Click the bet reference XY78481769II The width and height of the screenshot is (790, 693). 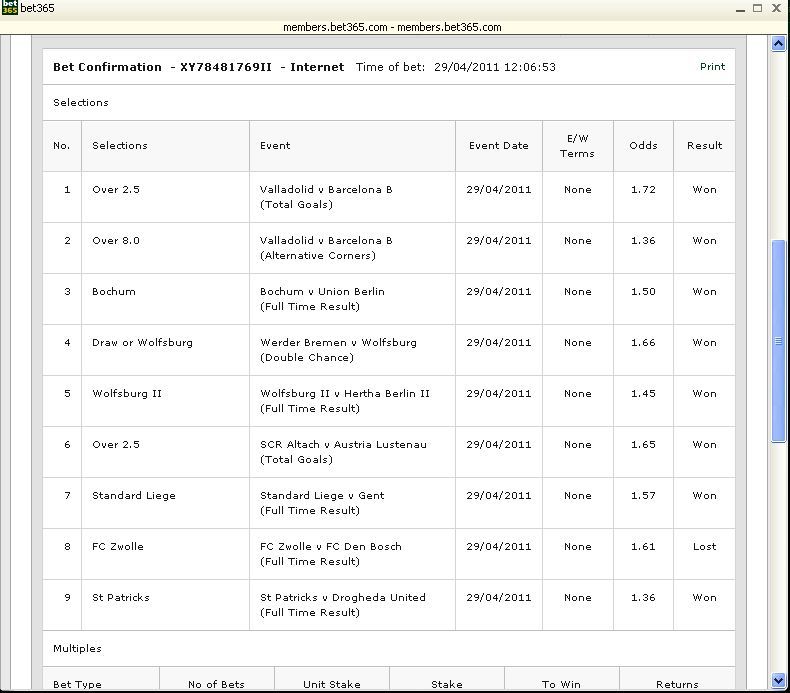tap(226, 67)
